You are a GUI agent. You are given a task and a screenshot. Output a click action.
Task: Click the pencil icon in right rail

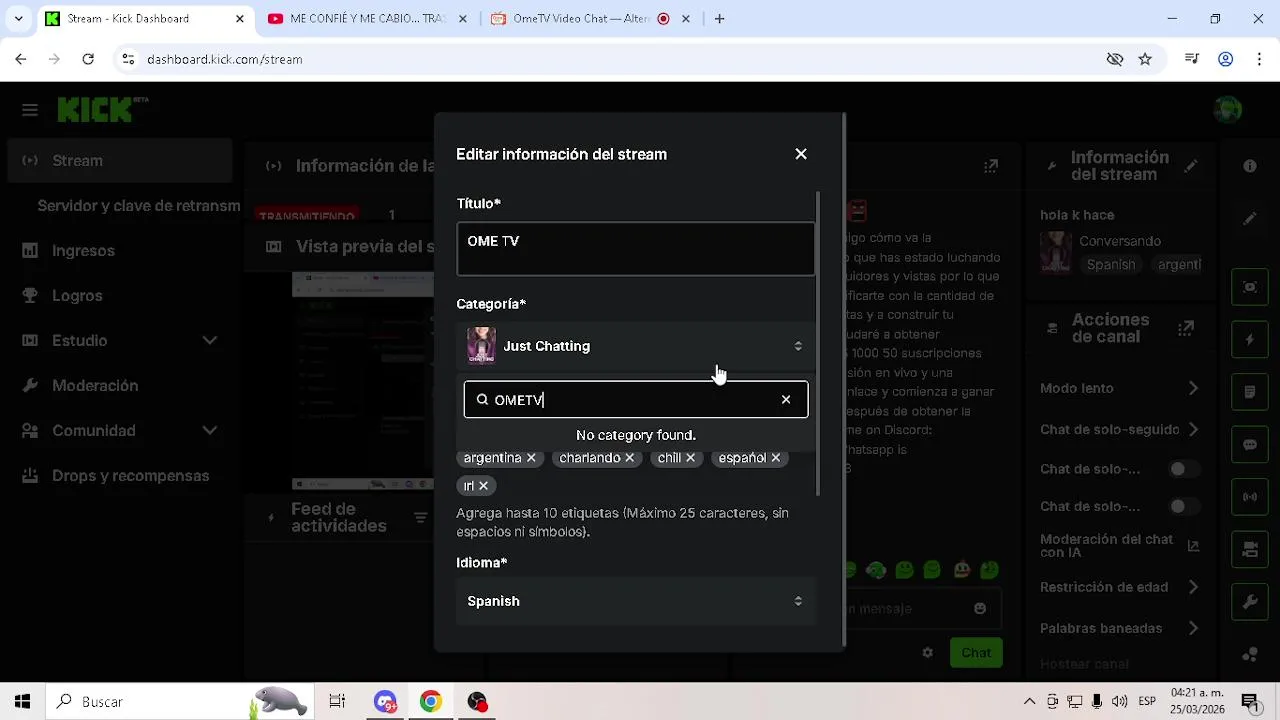1250,218
